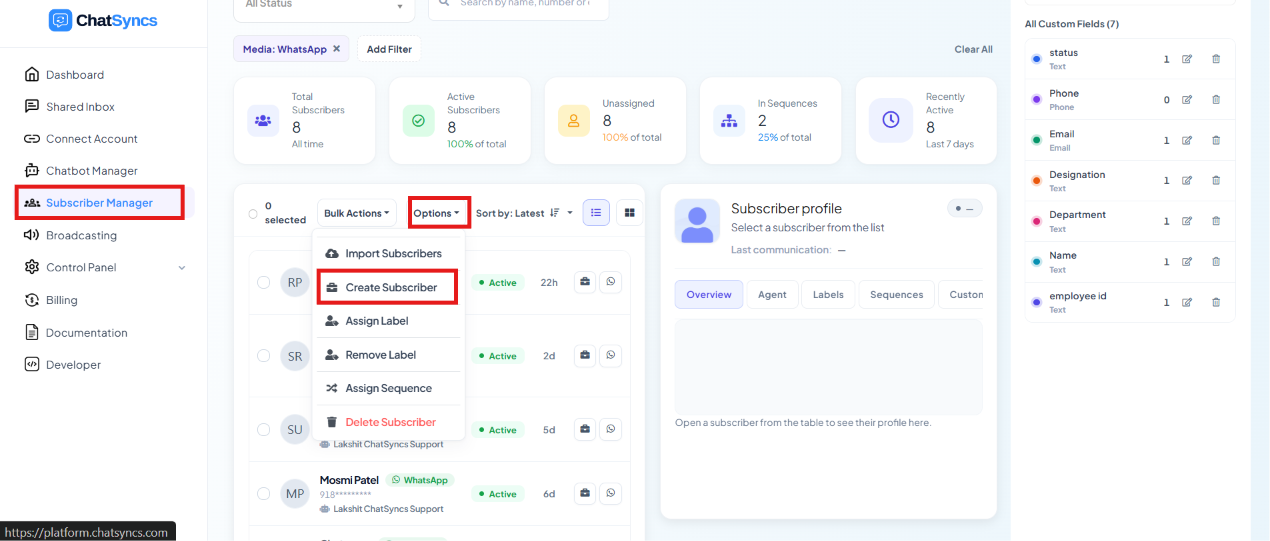
Task: Edit the Name custom field
Action: (x=1187, y=261)
